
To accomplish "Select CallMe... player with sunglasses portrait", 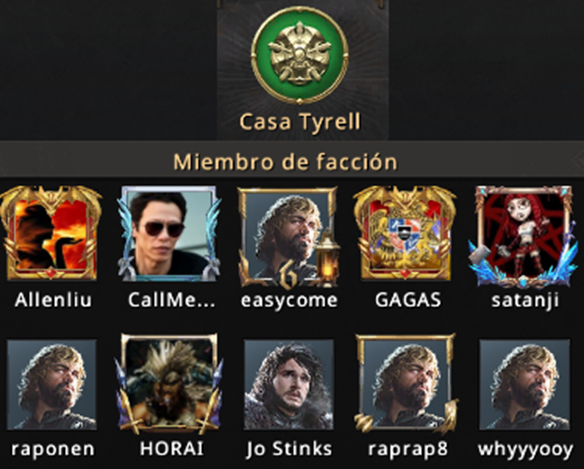I will click(x=169, y=234).
